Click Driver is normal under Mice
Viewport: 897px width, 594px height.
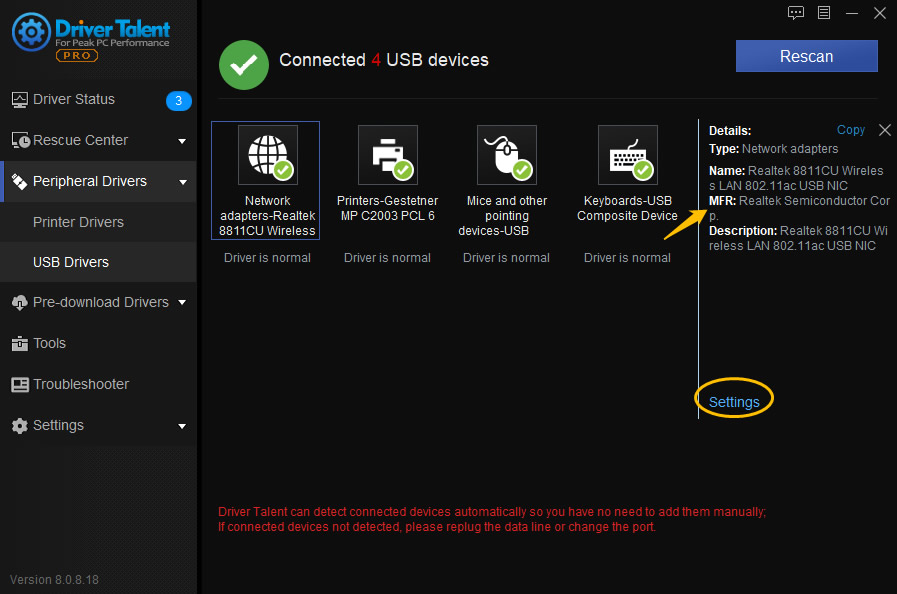click(506, 258)
